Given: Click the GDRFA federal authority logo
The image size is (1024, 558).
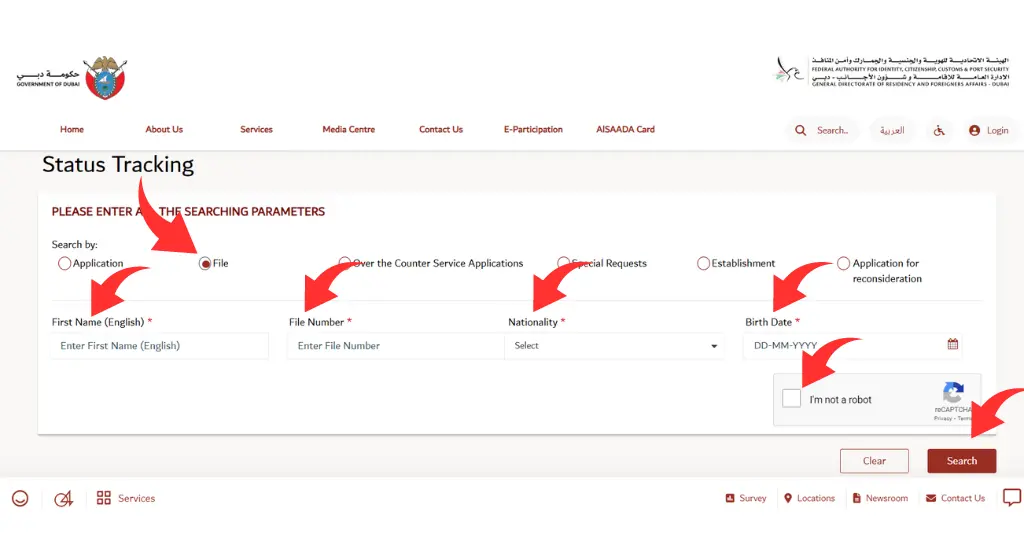Looking at the screenshot, I should click(x=892, y=71).
